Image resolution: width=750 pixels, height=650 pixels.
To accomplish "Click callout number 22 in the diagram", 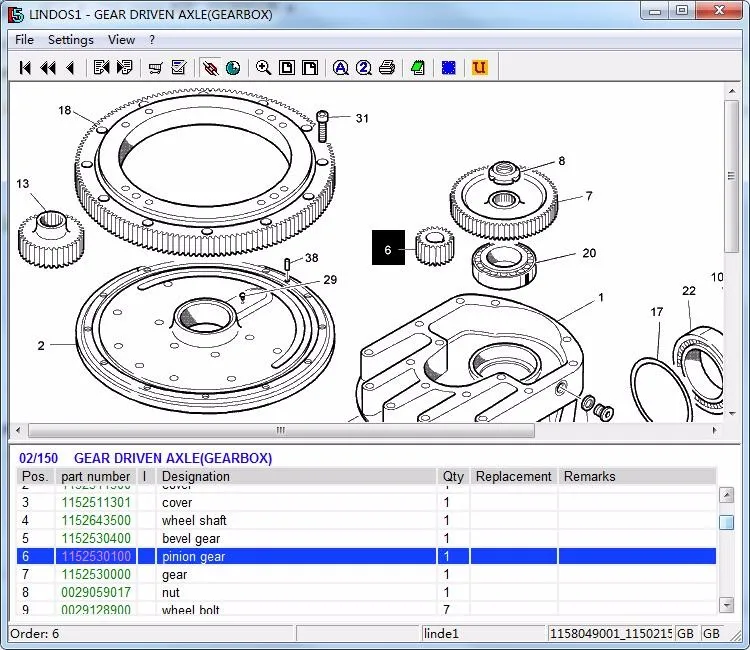I will coord(689,291).
